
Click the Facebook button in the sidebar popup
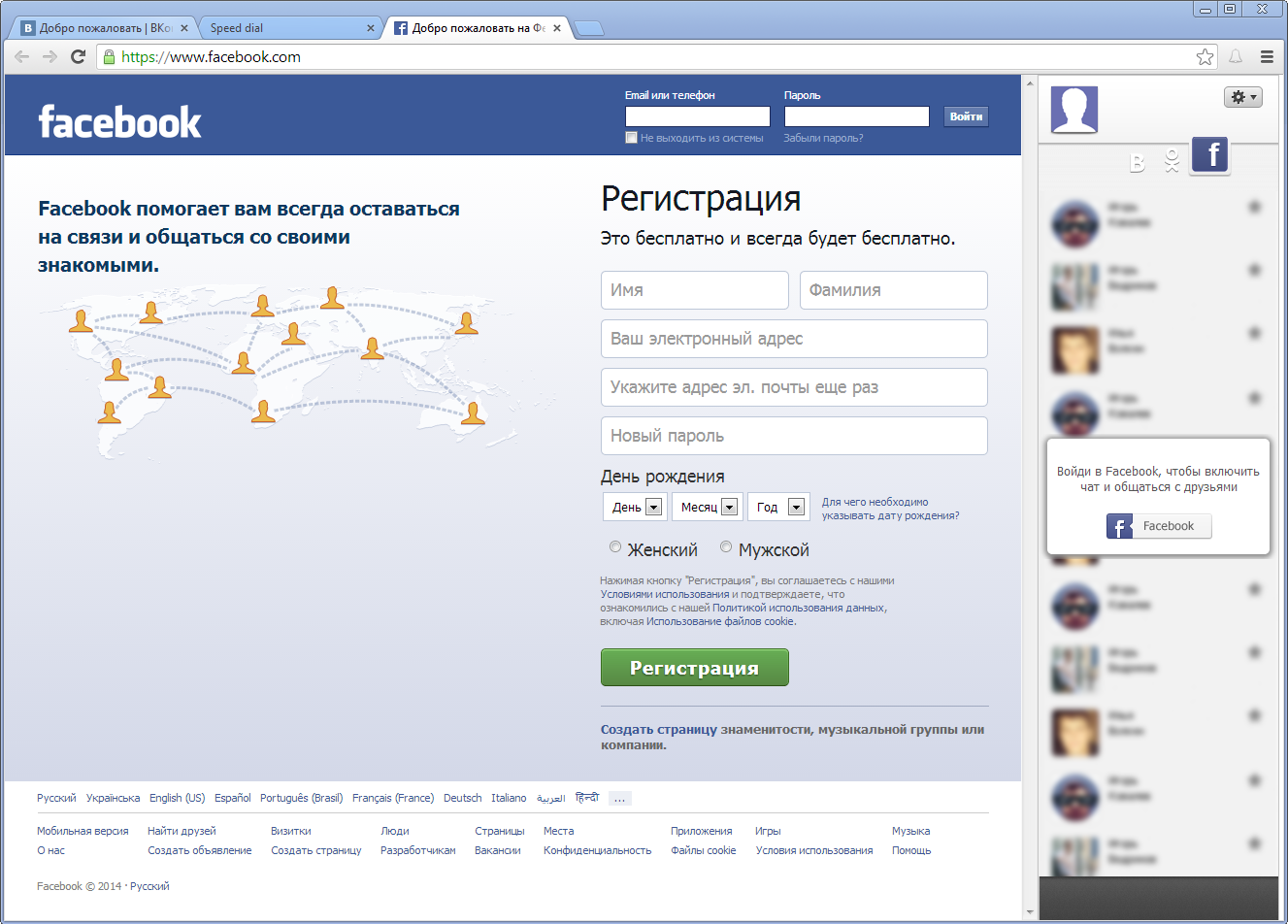coord(1159,526)
